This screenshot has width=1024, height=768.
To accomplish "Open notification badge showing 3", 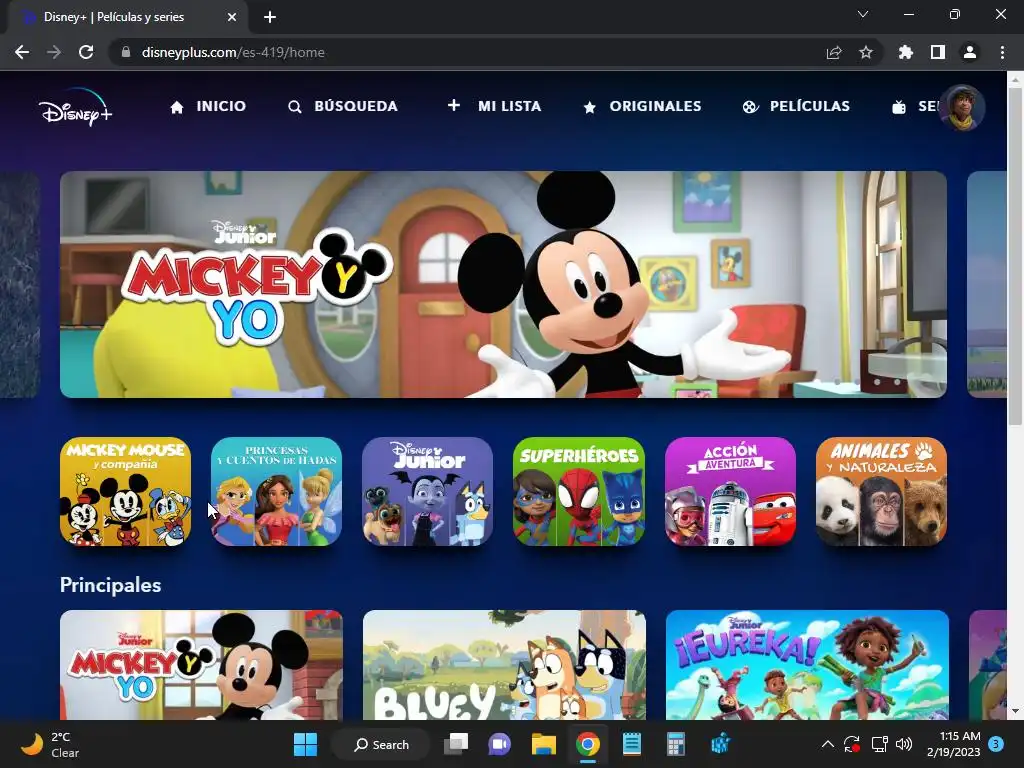I will [x=996, y=744].
